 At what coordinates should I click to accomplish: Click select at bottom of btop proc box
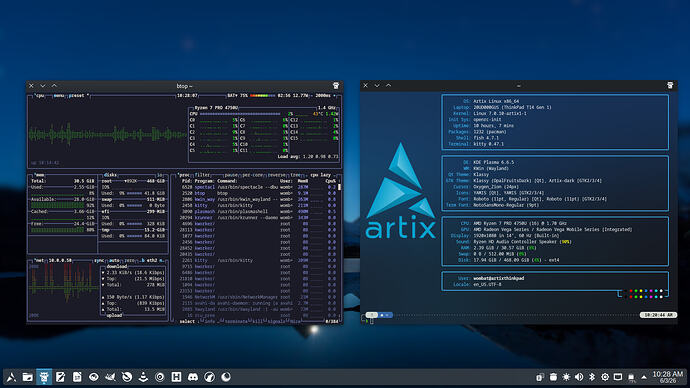tap(187, 322)
